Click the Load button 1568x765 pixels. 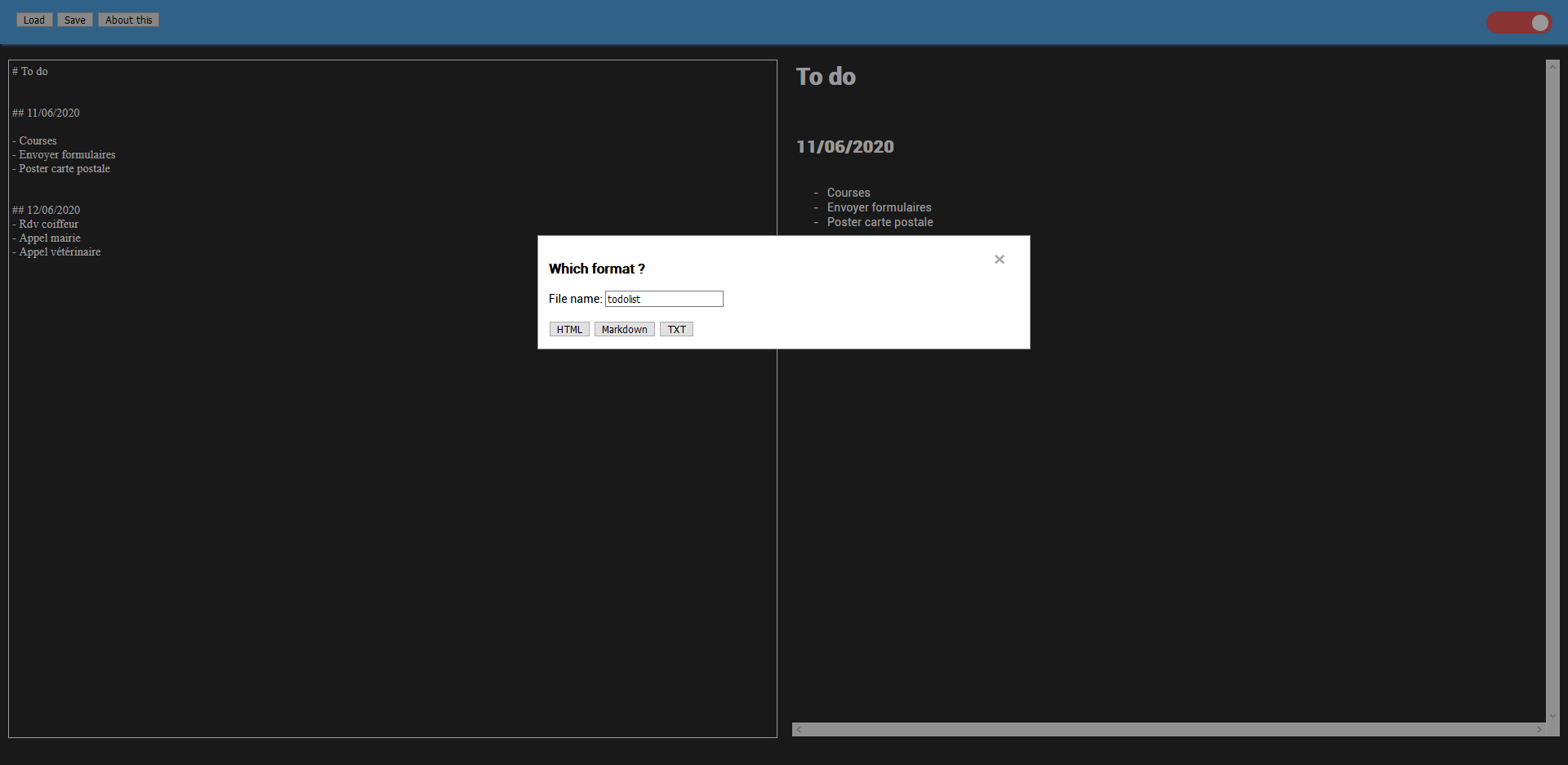(34, 20)
